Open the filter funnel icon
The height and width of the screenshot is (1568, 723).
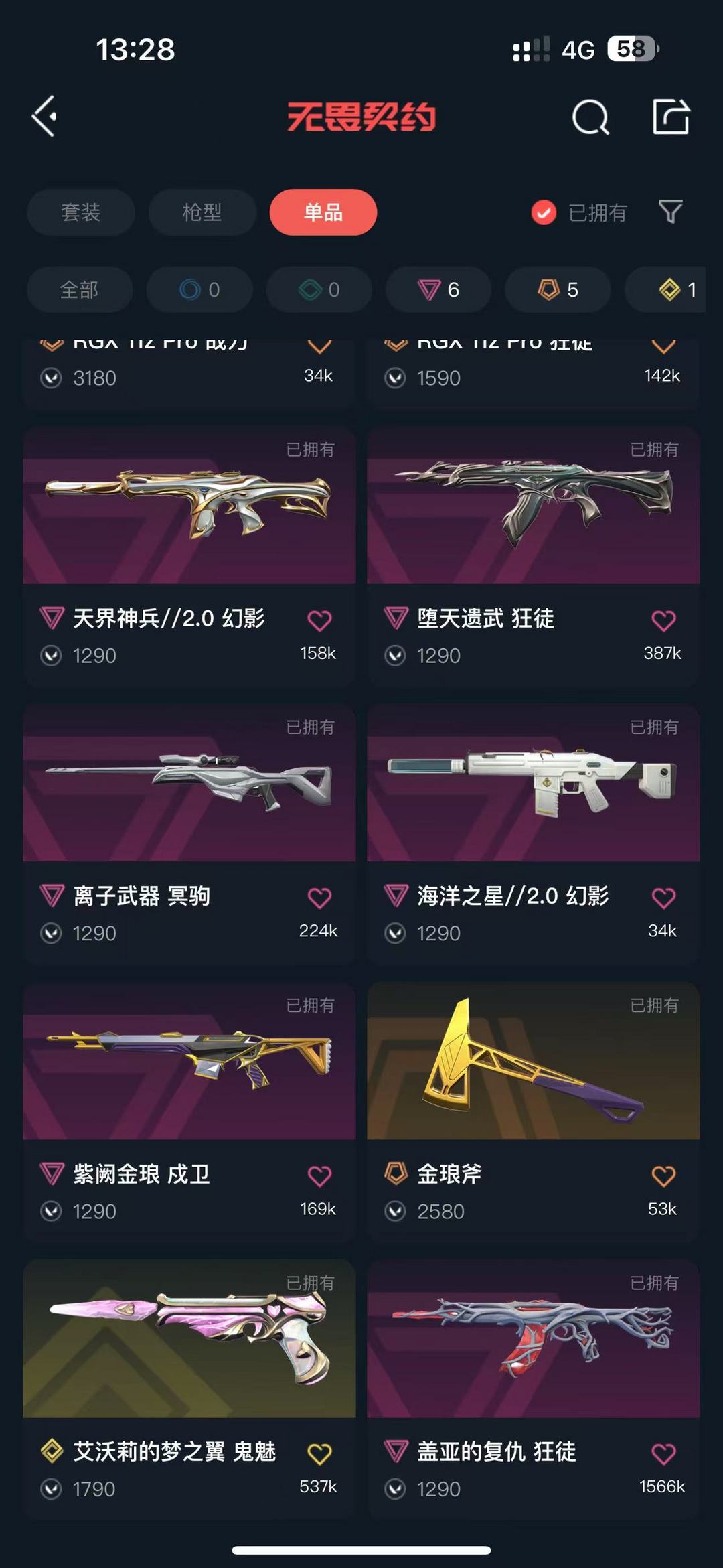pos(670,212)
